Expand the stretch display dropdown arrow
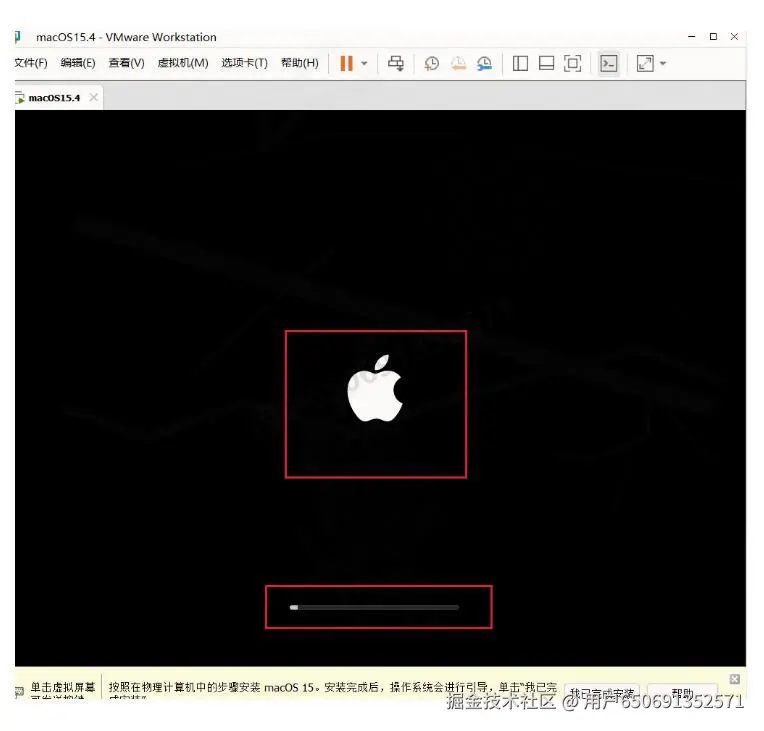Screen dimensions: 764x731 tap(663, 63)
